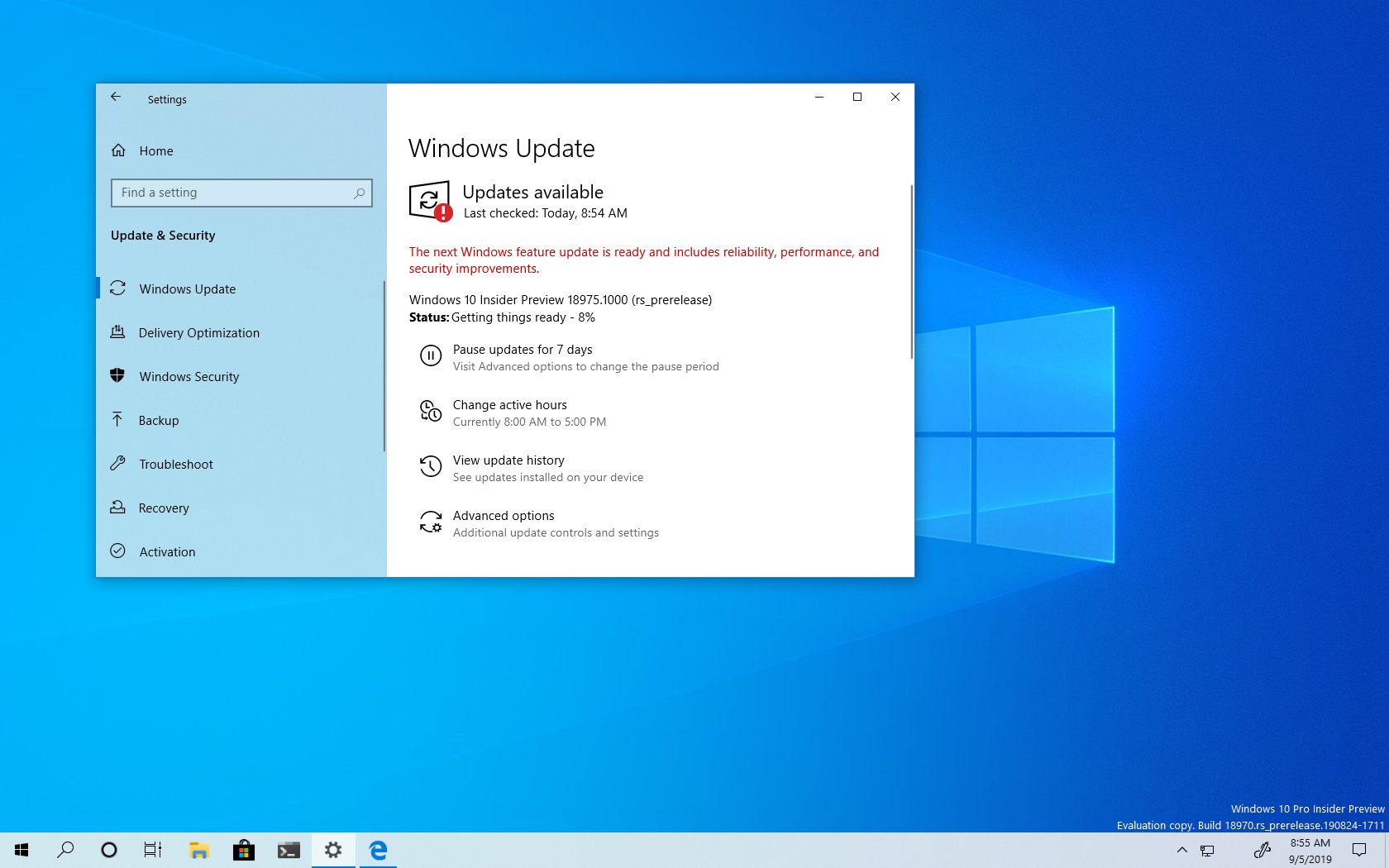Open Microsoft Store from the taskbar
Viewport: 1389px width, 868px height.
pos(244,850)
